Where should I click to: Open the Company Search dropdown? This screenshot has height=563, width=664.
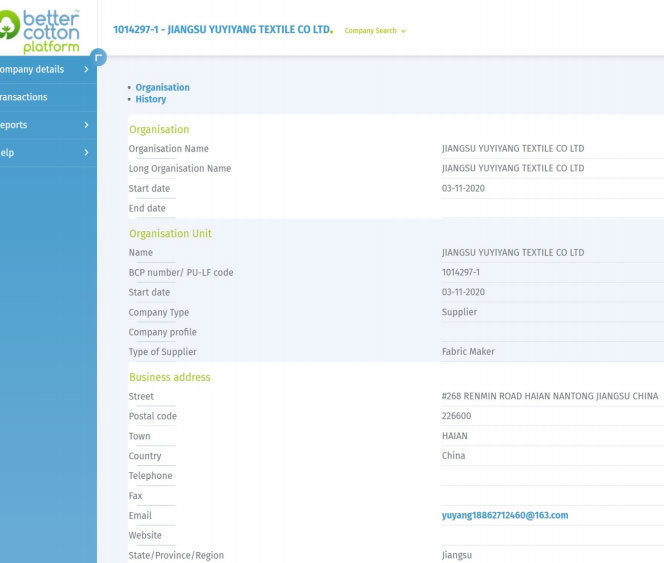[x=375, y=31]
